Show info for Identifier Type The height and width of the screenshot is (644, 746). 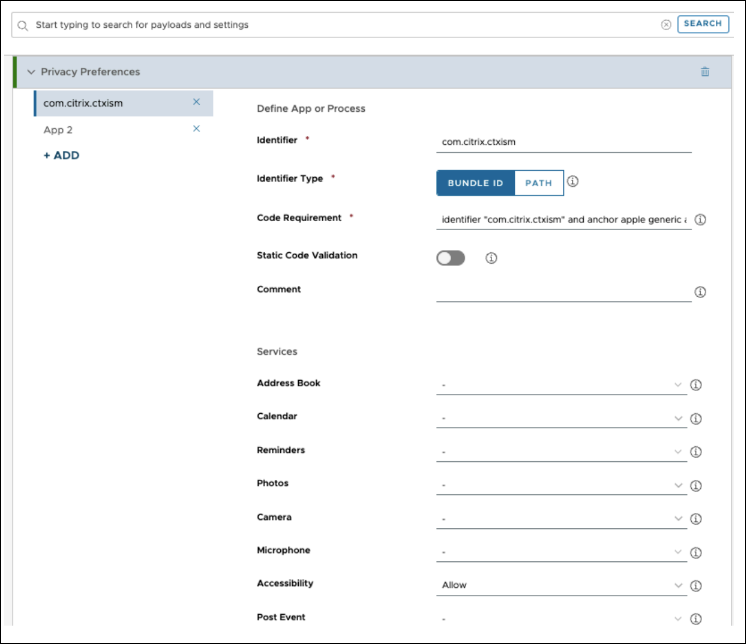click(573, 182)
